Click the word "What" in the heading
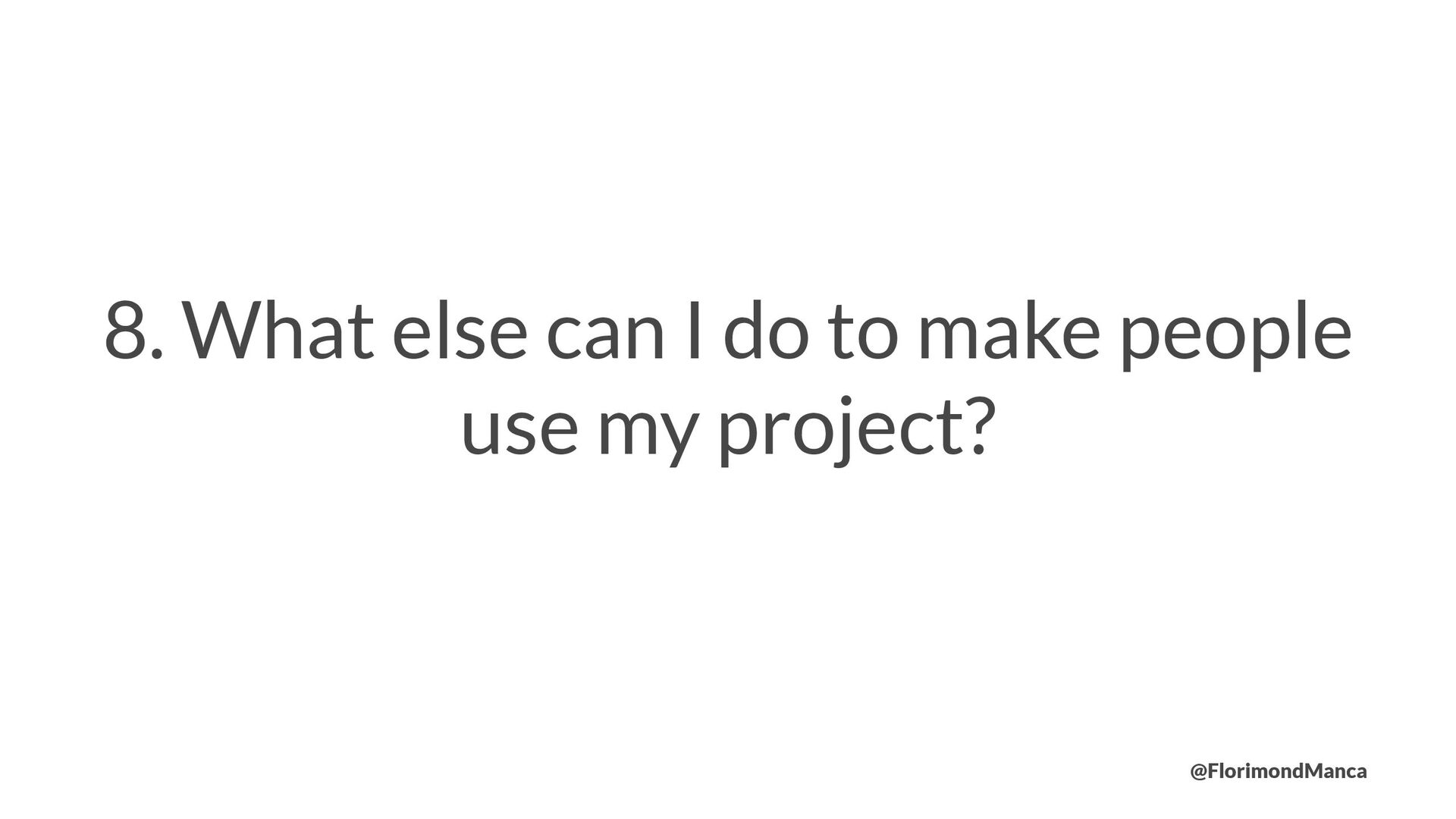The image size is (1456, 819). pos(279,331)
